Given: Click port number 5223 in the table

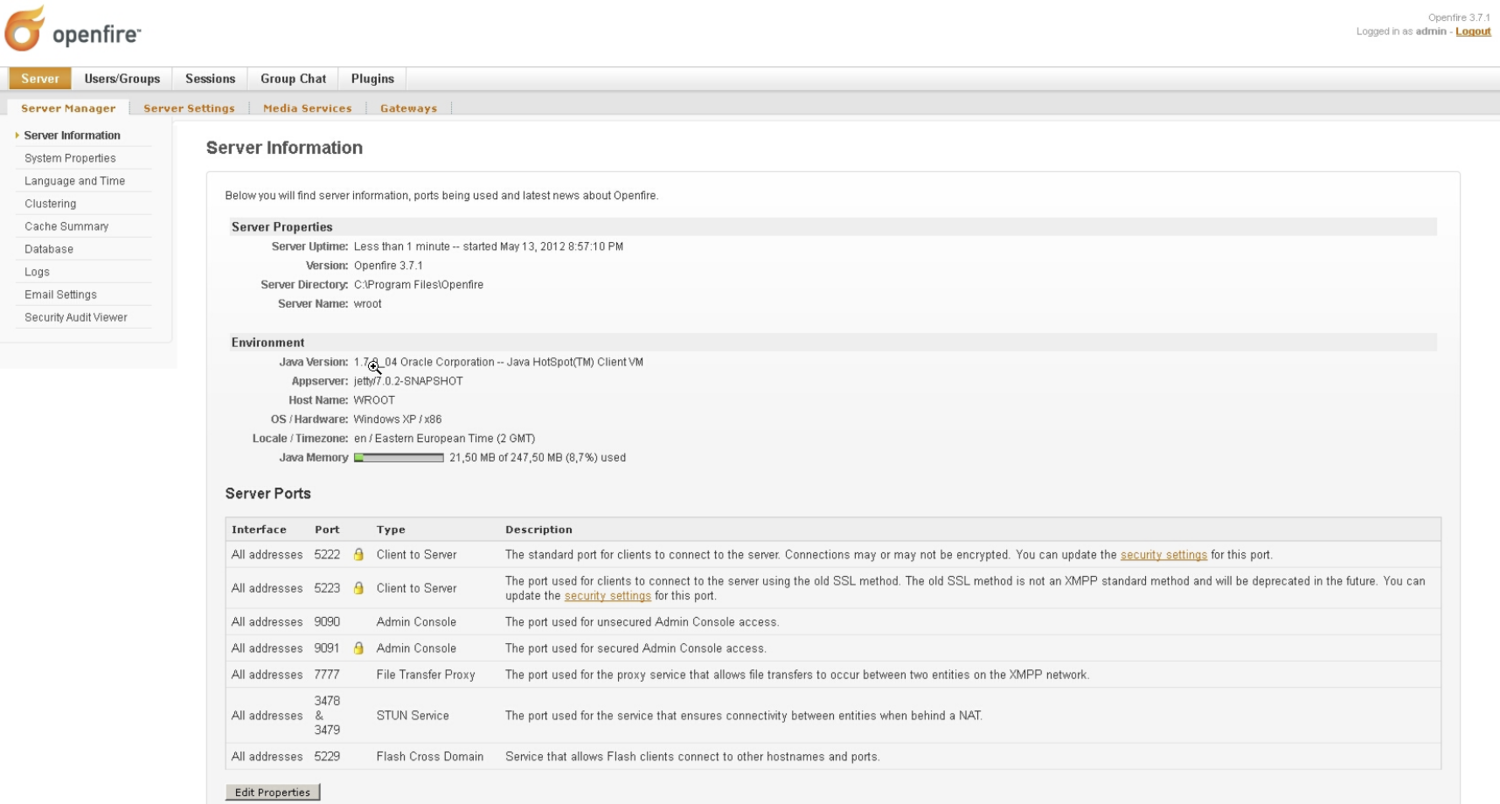Looking at the screenshot, I should click(327, 588).
